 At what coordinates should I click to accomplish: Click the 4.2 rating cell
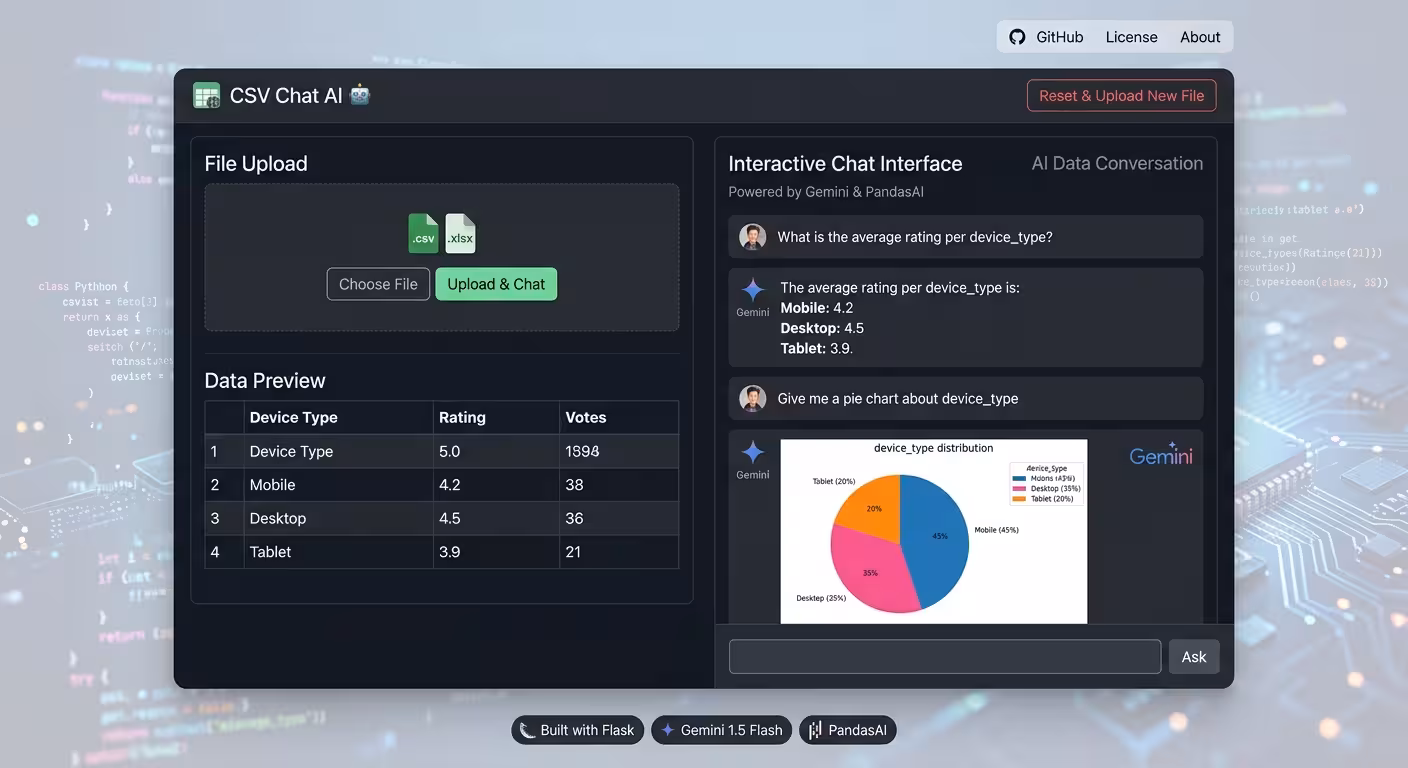(496, 485)
